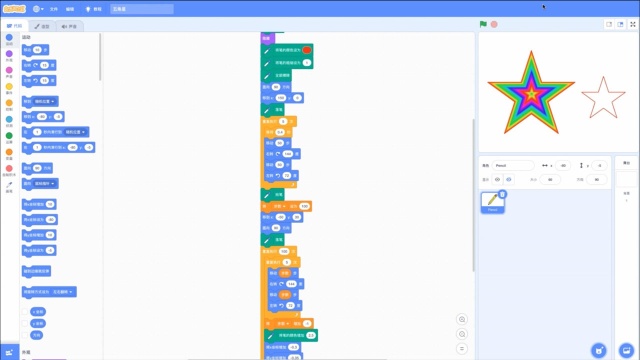Zoom out of the code workspace
The height and width of the screenshot is (360, 640).
point(462,334)
